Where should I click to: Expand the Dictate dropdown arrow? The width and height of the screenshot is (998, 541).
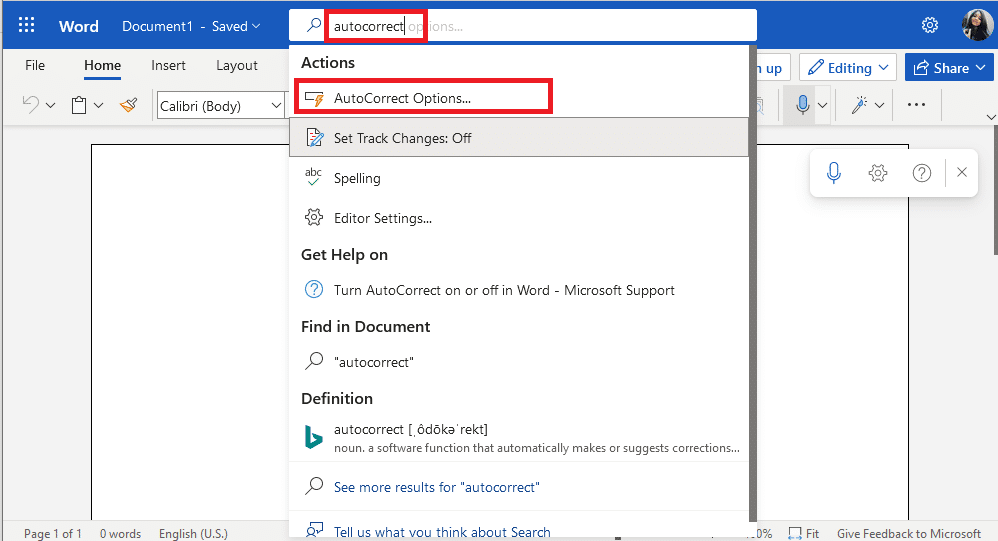pyautogui.click(x=822, y=105)
